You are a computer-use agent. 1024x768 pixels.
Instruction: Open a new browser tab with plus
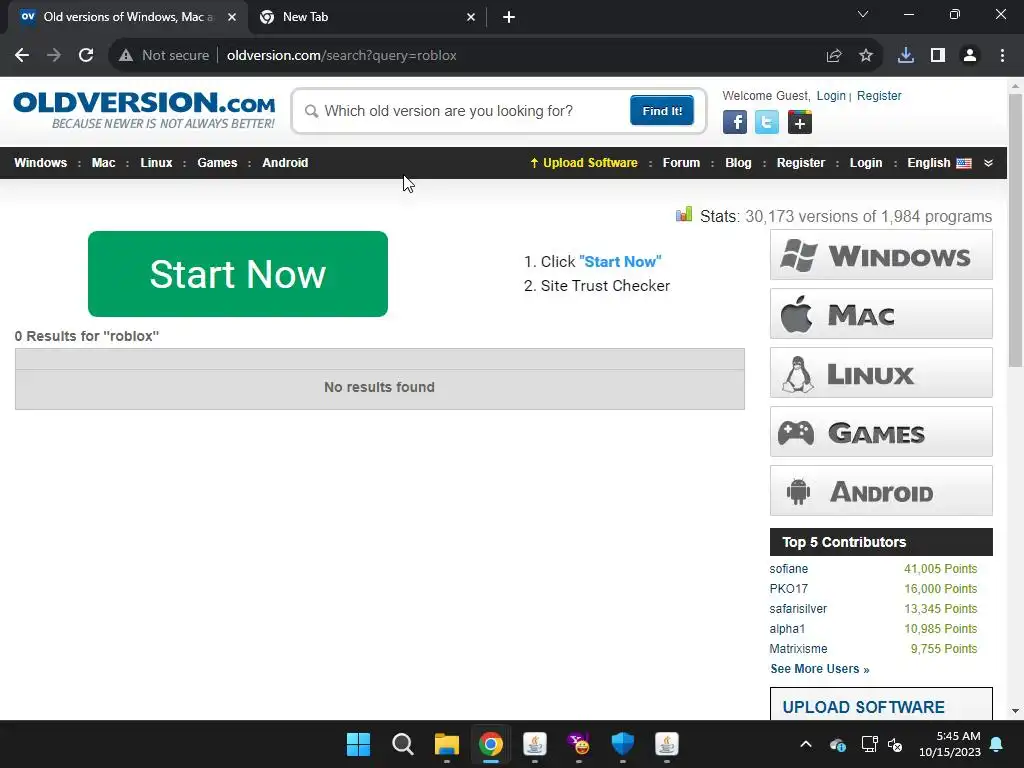(x=509, y=17)
